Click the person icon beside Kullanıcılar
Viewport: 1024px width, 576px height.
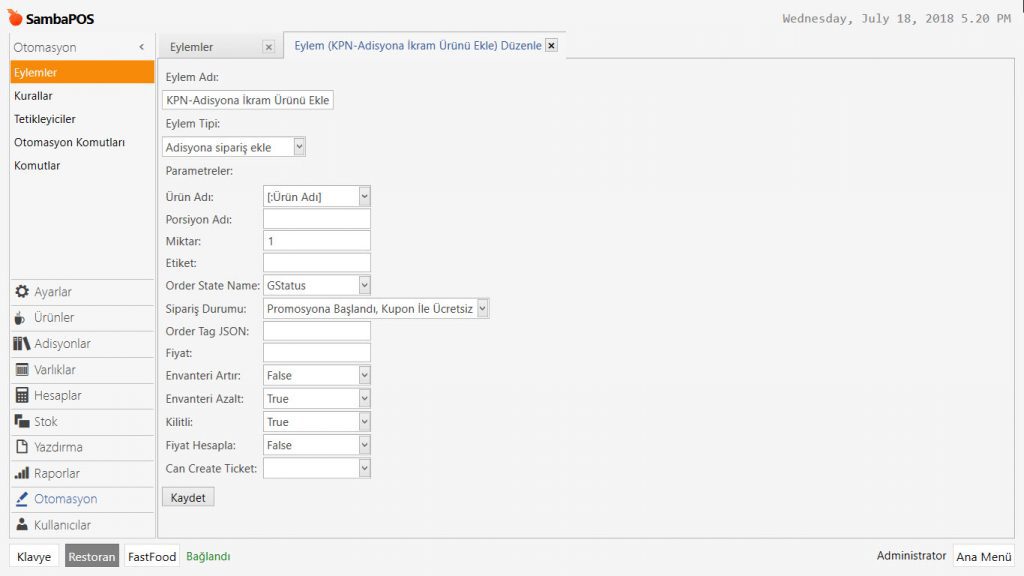click(x=22, y=526)
